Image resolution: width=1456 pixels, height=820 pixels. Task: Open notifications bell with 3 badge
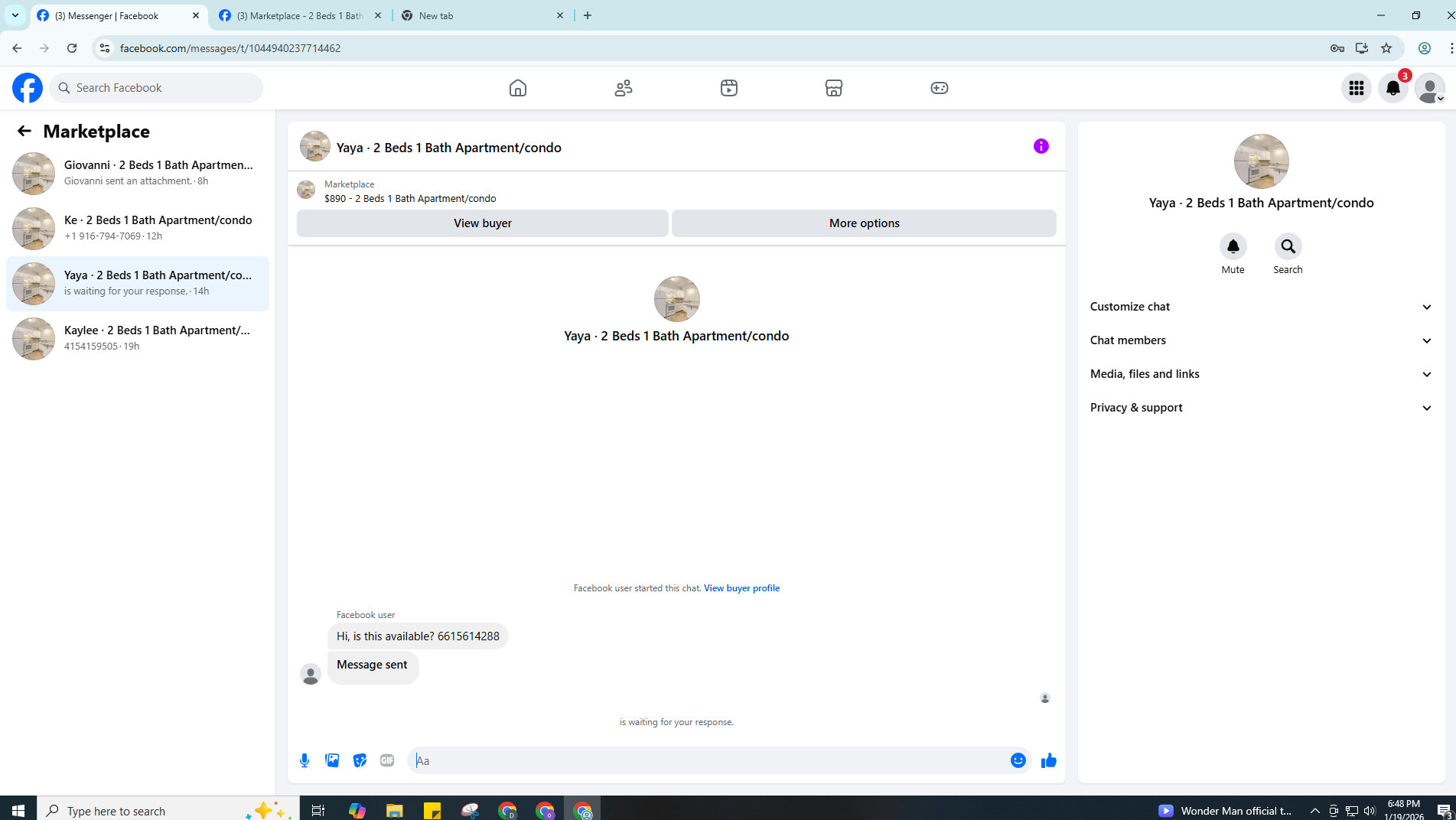1393,88
